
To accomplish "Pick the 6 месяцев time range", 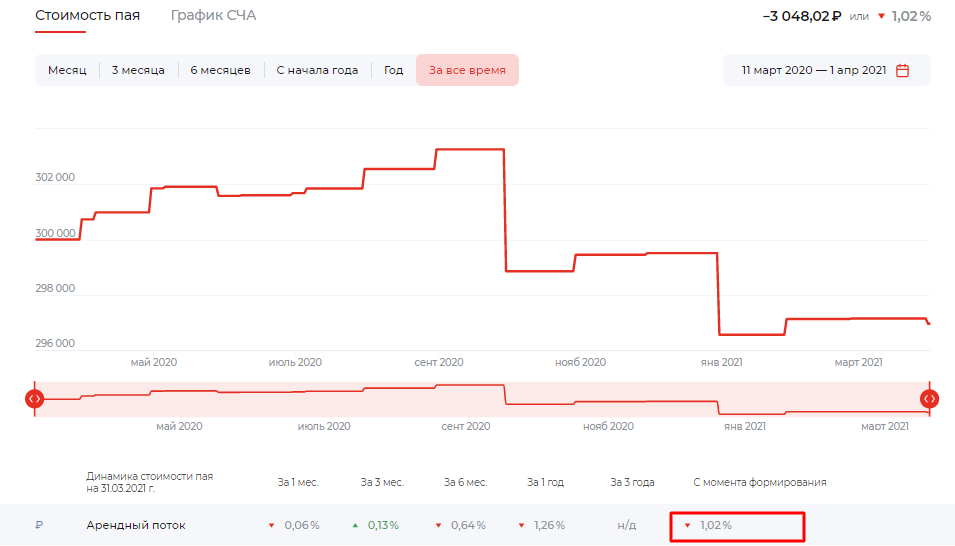I will tap(220, 70).
